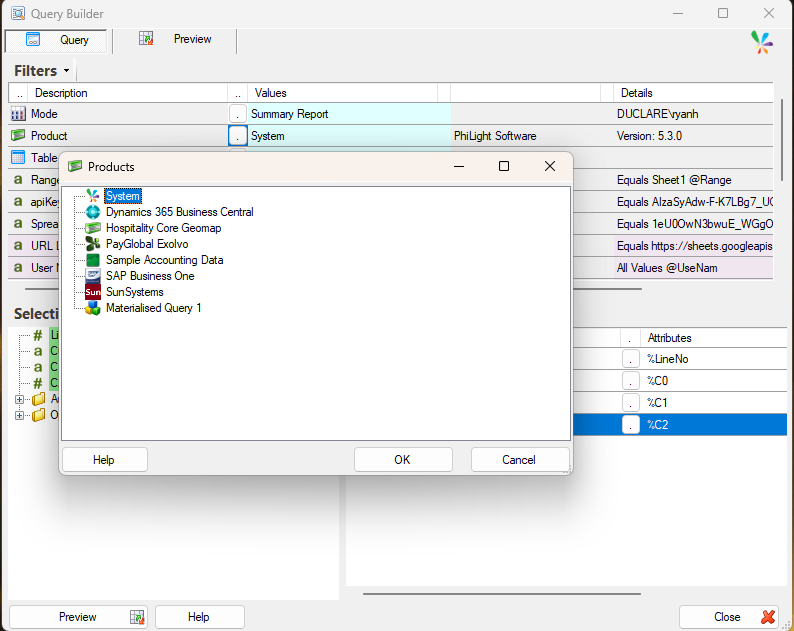Choose SunSystems in the Products tree

[134, 292]
